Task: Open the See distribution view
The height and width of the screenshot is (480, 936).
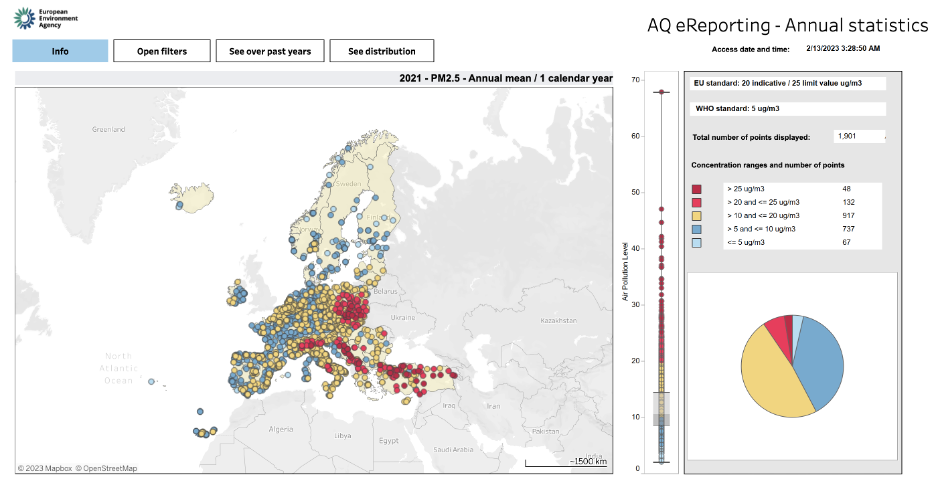Action: point(384,51)
